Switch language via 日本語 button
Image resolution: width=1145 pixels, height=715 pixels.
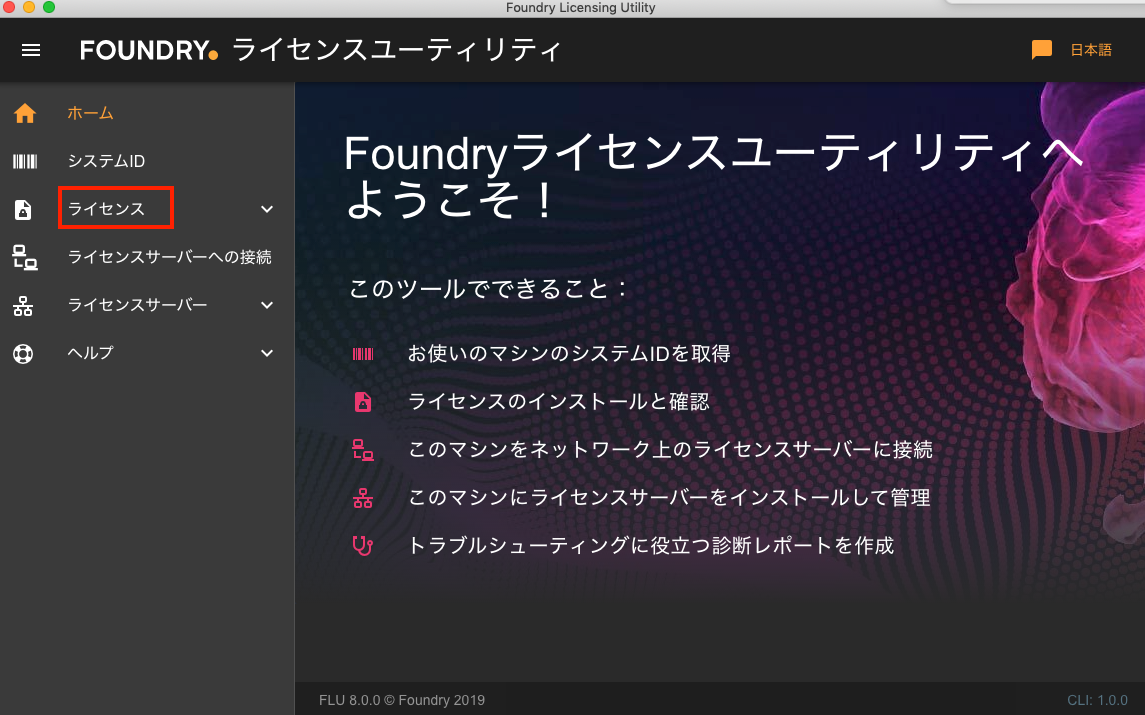click(1091, 50)
